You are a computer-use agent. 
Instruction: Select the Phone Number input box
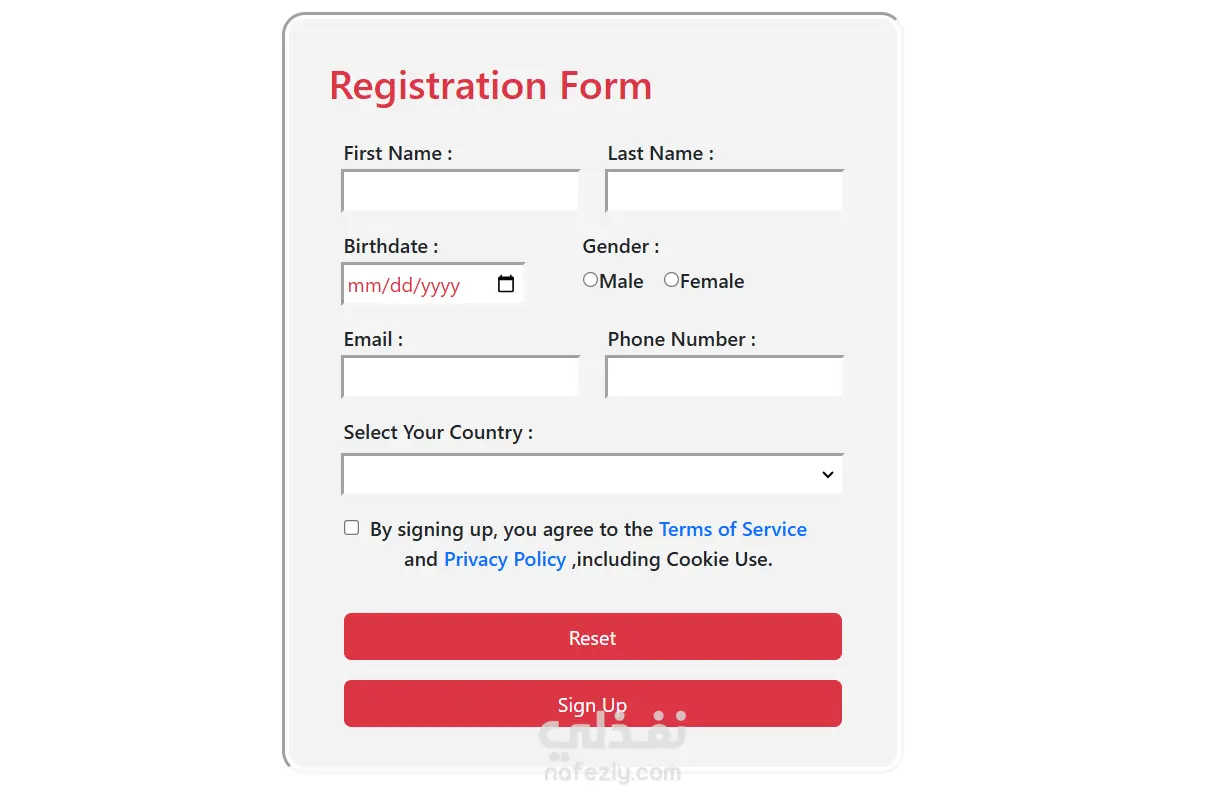(725, 378)
